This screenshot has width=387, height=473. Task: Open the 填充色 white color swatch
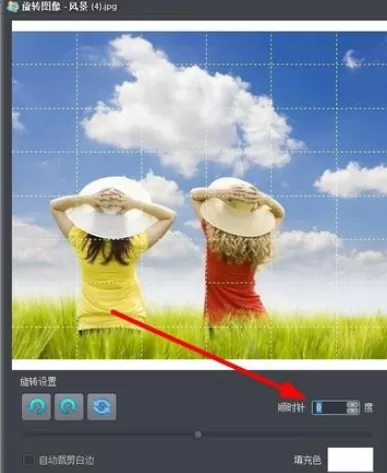coord(350,460)
